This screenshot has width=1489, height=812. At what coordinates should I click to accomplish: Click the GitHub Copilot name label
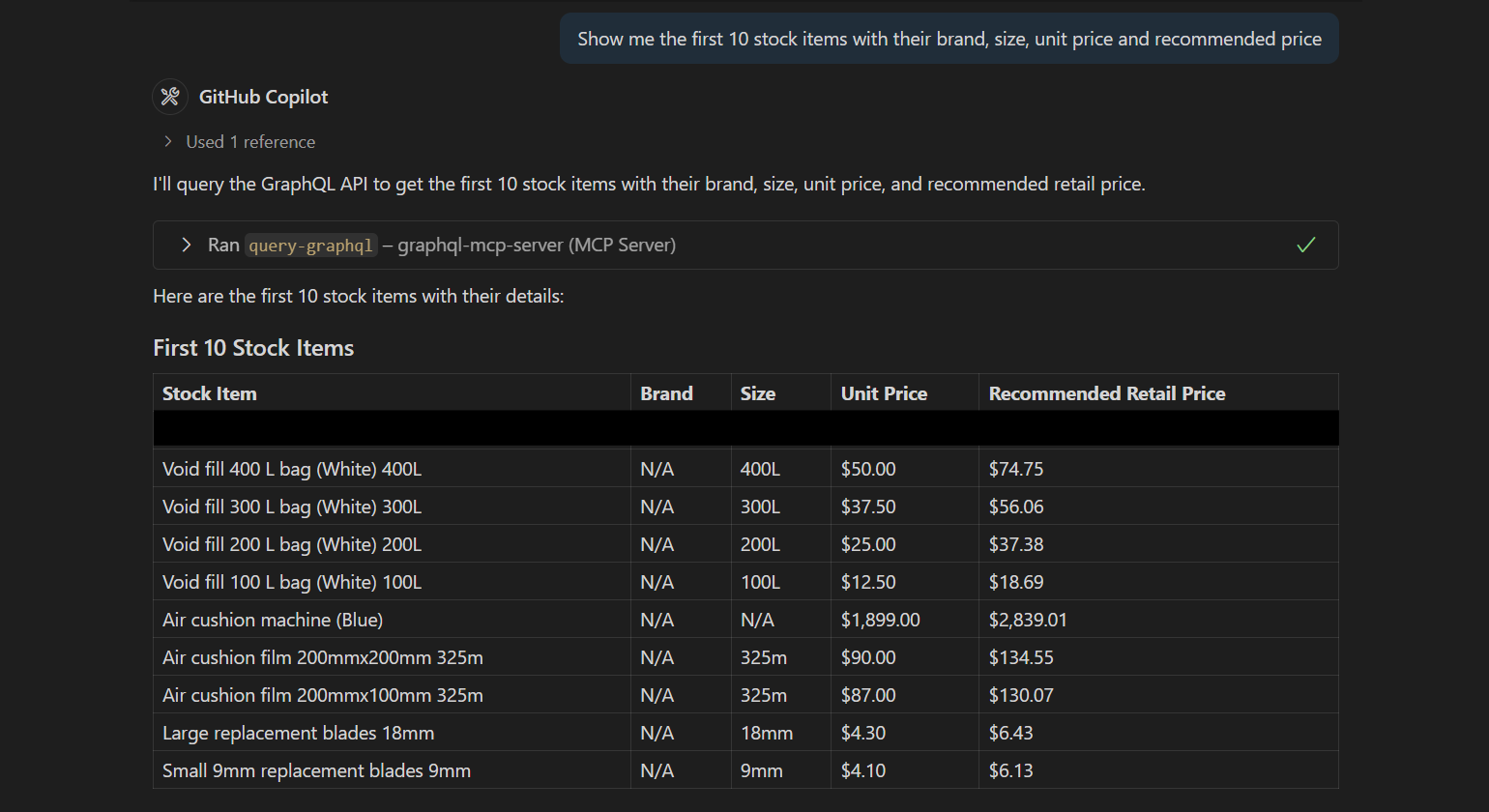263,97
